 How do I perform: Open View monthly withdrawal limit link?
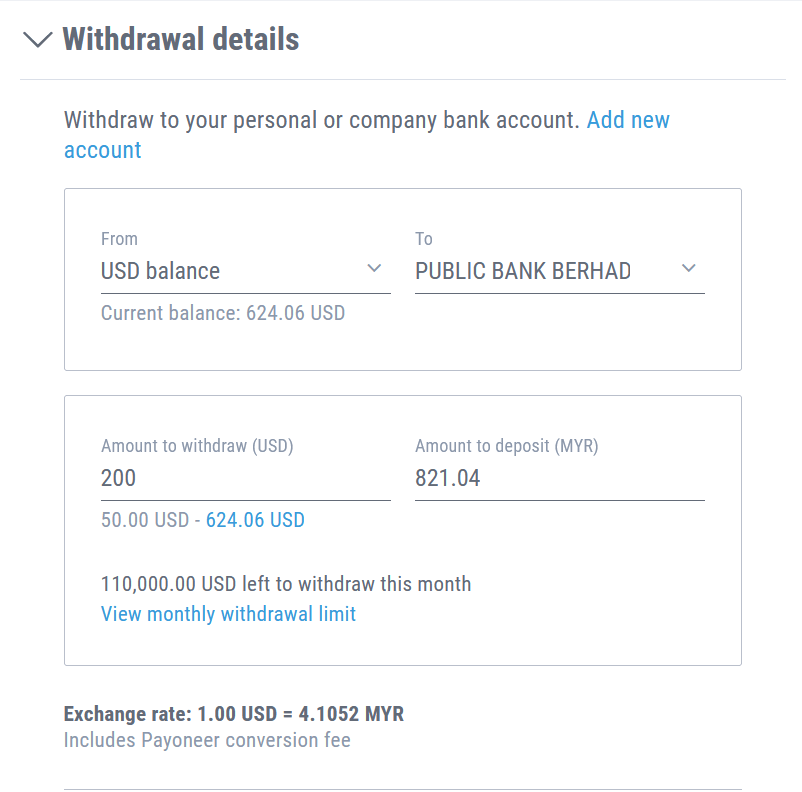[x=228, y=614]
